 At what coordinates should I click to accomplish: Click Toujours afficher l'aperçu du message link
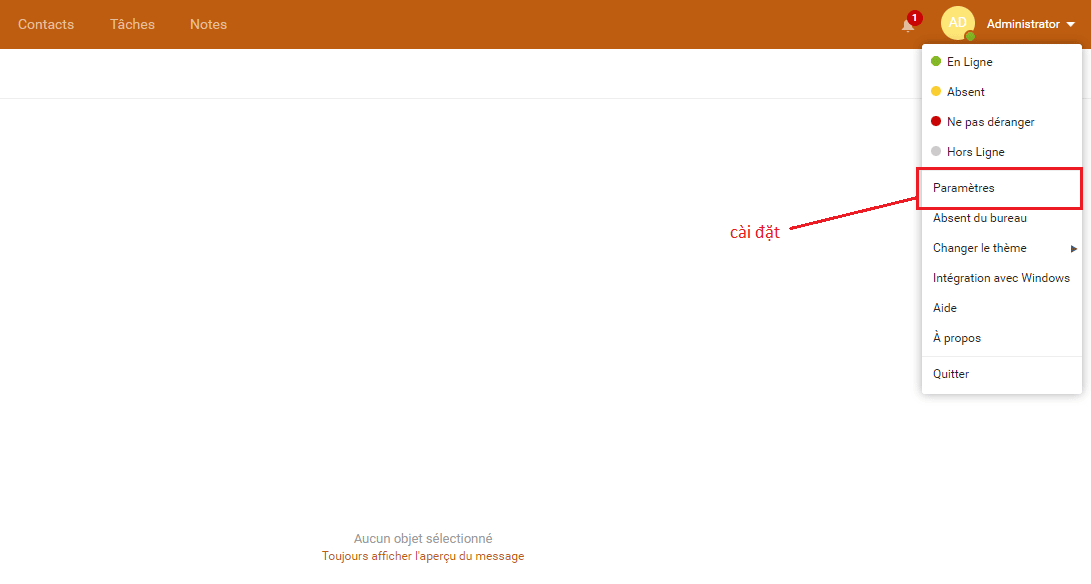(x=422, y=556)
